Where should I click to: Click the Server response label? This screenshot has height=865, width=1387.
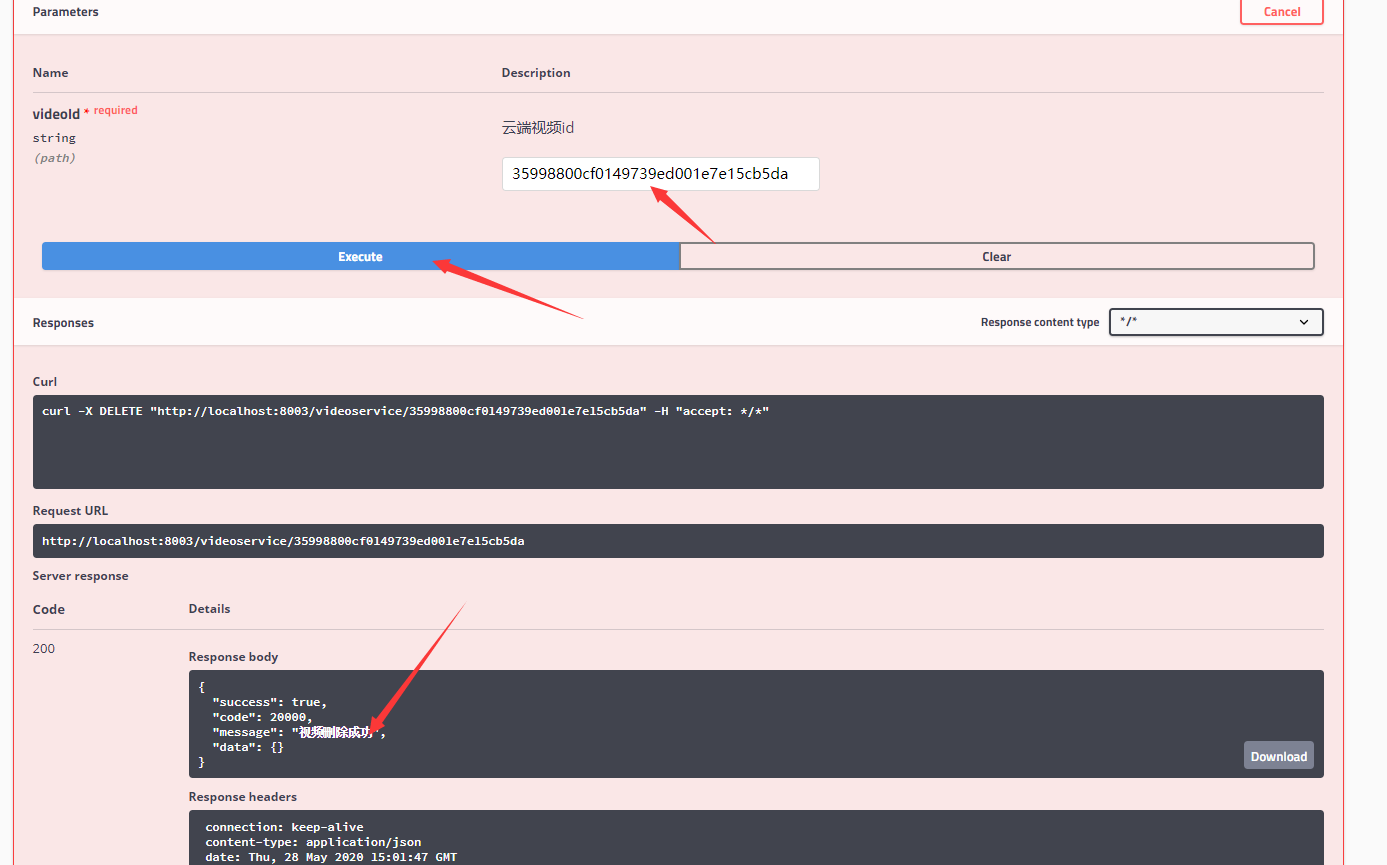coord(80,576)
